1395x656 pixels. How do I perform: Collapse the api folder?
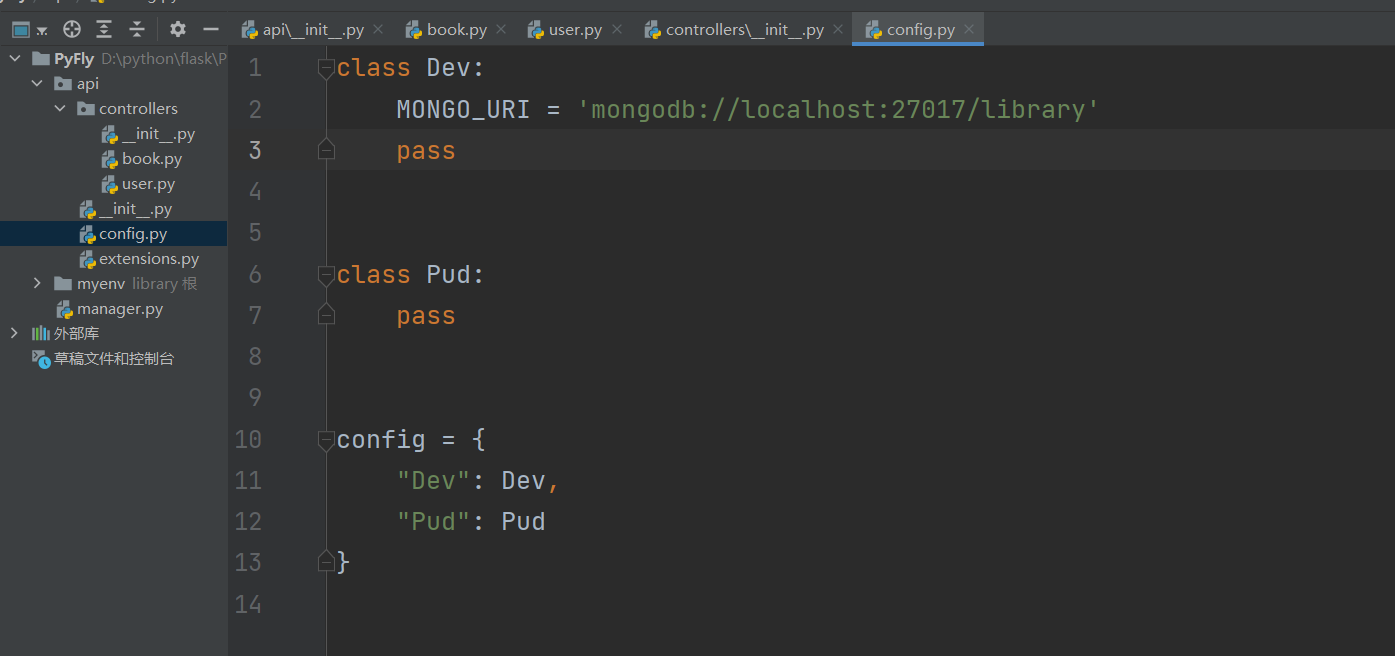click(x=37, y=84)
